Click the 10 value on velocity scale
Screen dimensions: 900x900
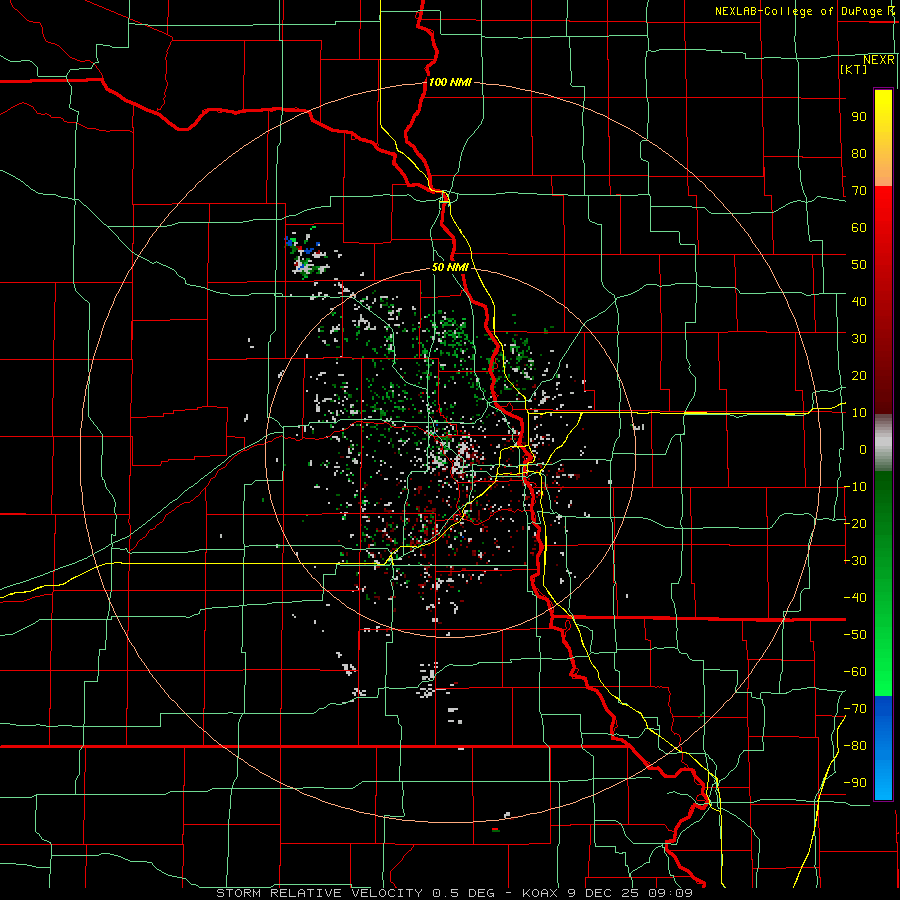pyautogui.click(x=859, y=413)
